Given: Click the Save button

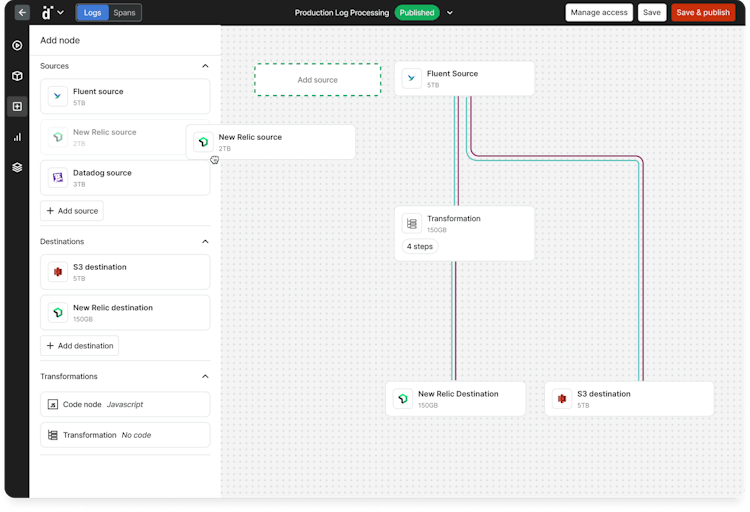Looking at the screenshot, I should (651, 12).
